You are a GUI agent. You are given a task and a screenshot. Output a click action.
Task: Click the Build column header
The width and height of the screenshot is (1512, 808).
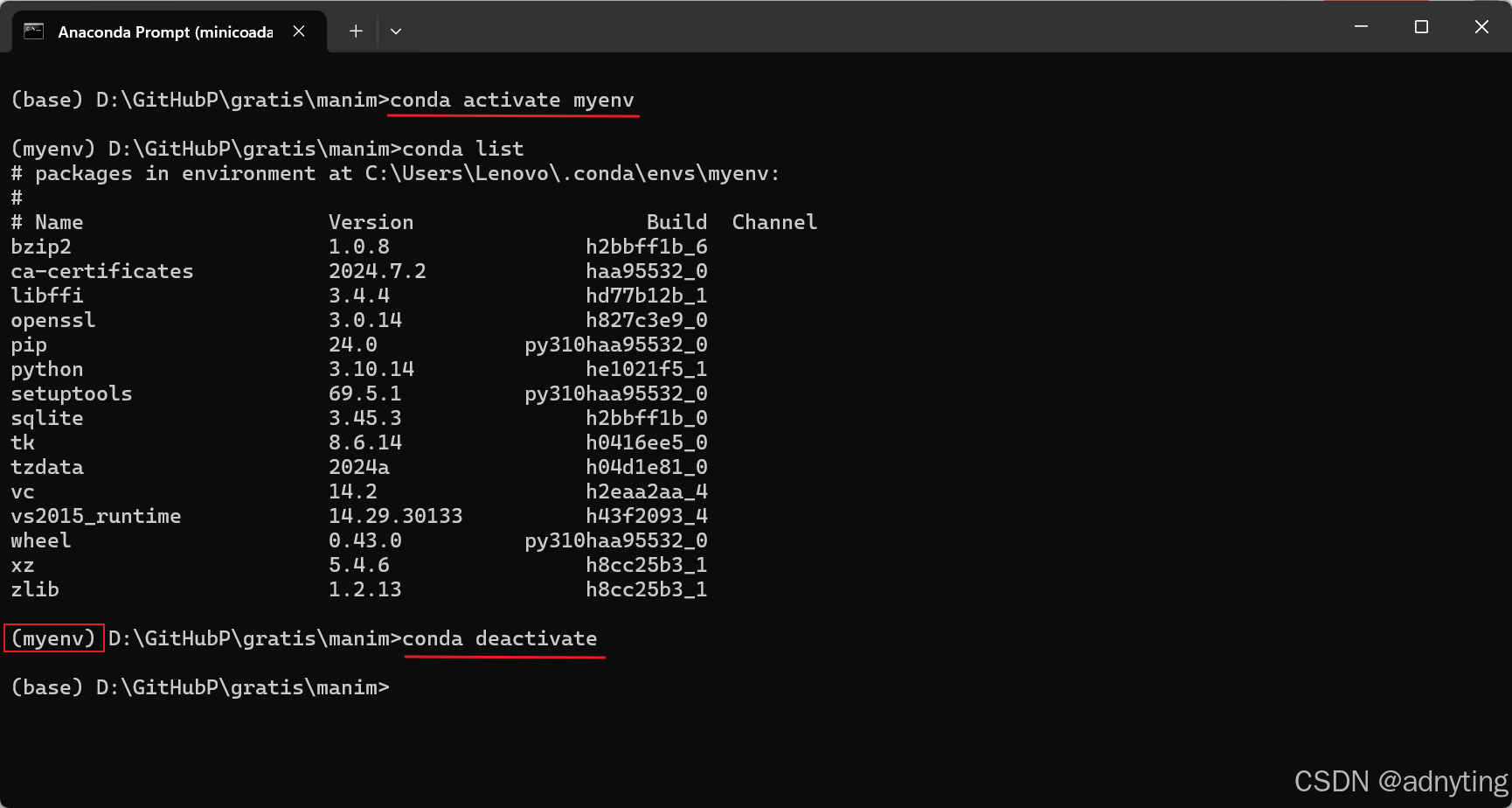[x=677, y=222]
